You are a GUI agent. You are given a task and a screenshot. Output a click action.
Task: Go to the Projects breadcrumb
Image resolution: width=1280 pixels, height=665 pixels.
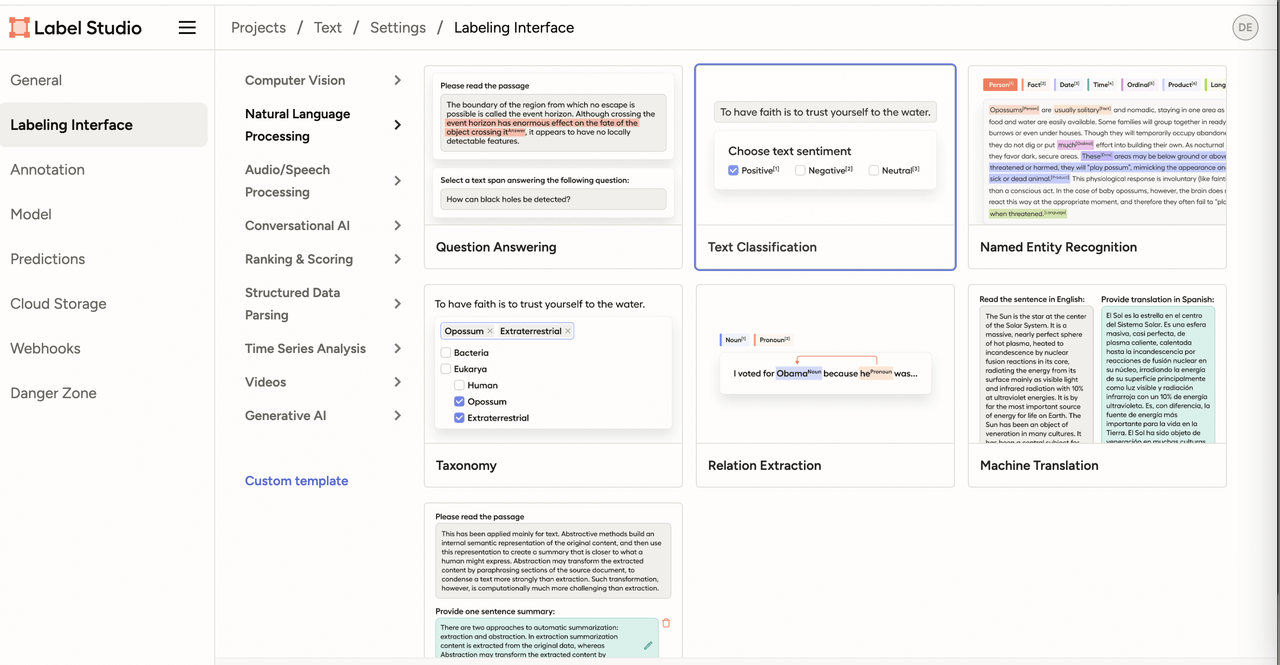(x=258, y=28)
